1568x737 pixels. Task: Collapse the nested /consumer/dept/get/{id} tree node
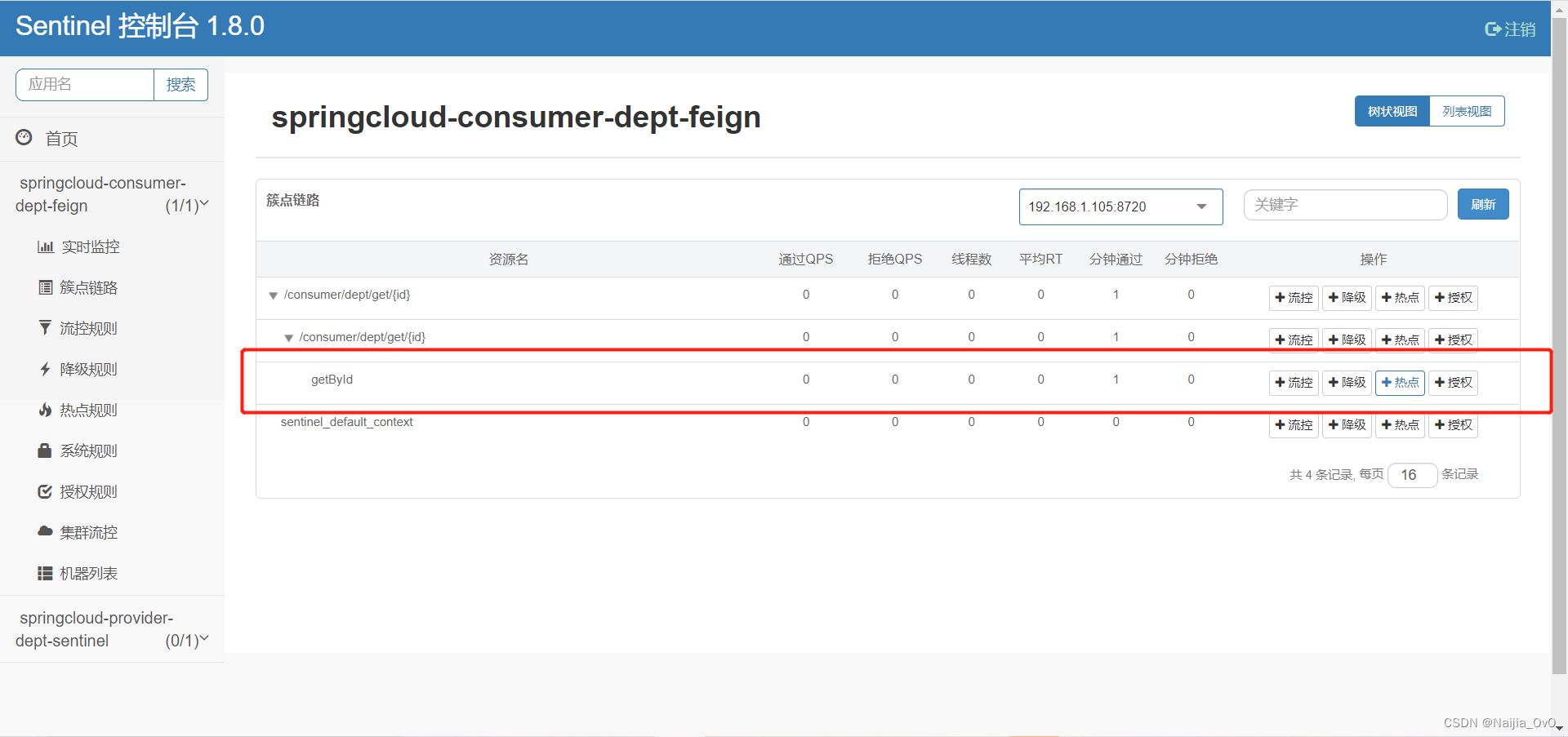point(288,338)
